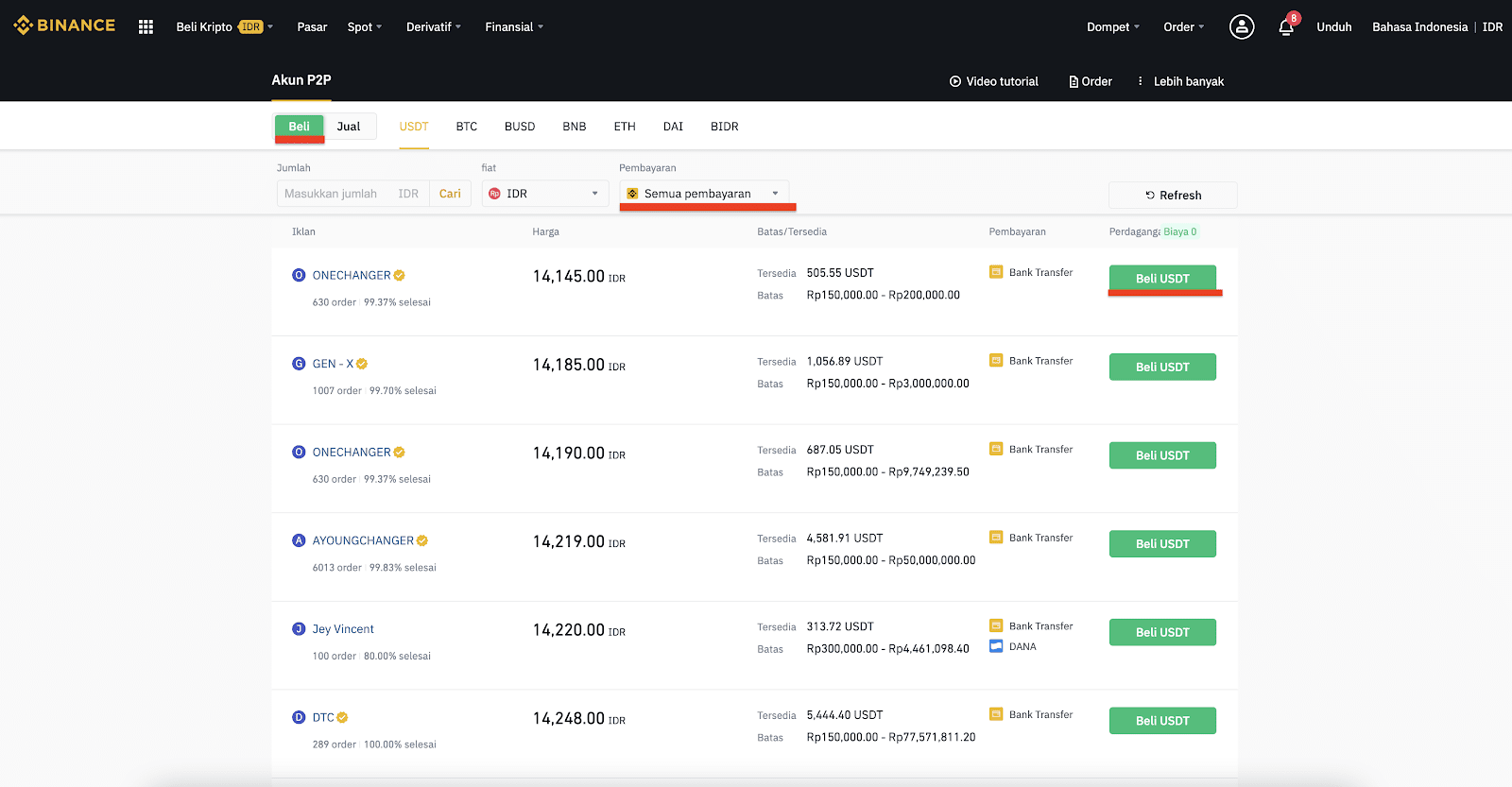
Task: Click the Rp currency icon in the fiat selector
Action: click(x=494, y=194)
